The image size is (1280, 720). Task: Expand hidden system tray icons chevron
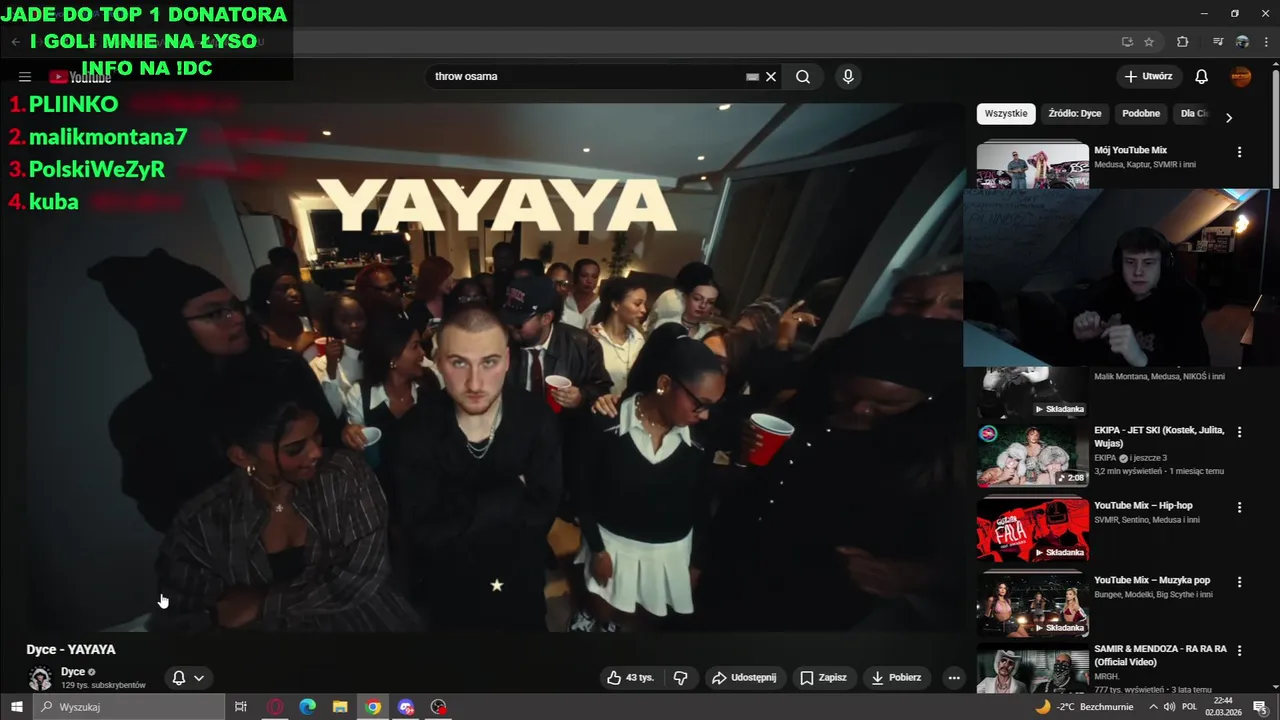[x=1153, y=707]
